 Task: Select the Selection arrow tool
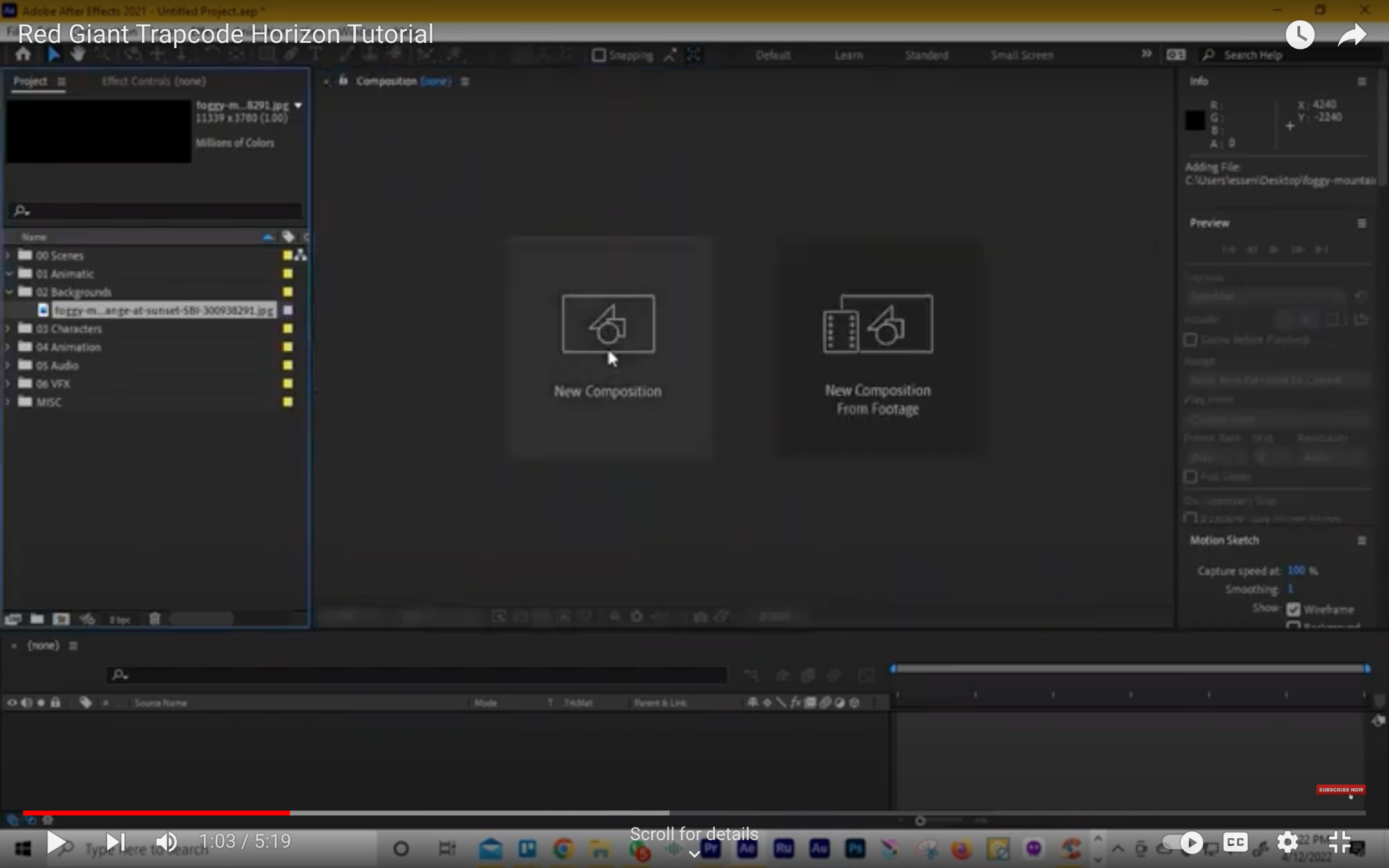point(54,55)
